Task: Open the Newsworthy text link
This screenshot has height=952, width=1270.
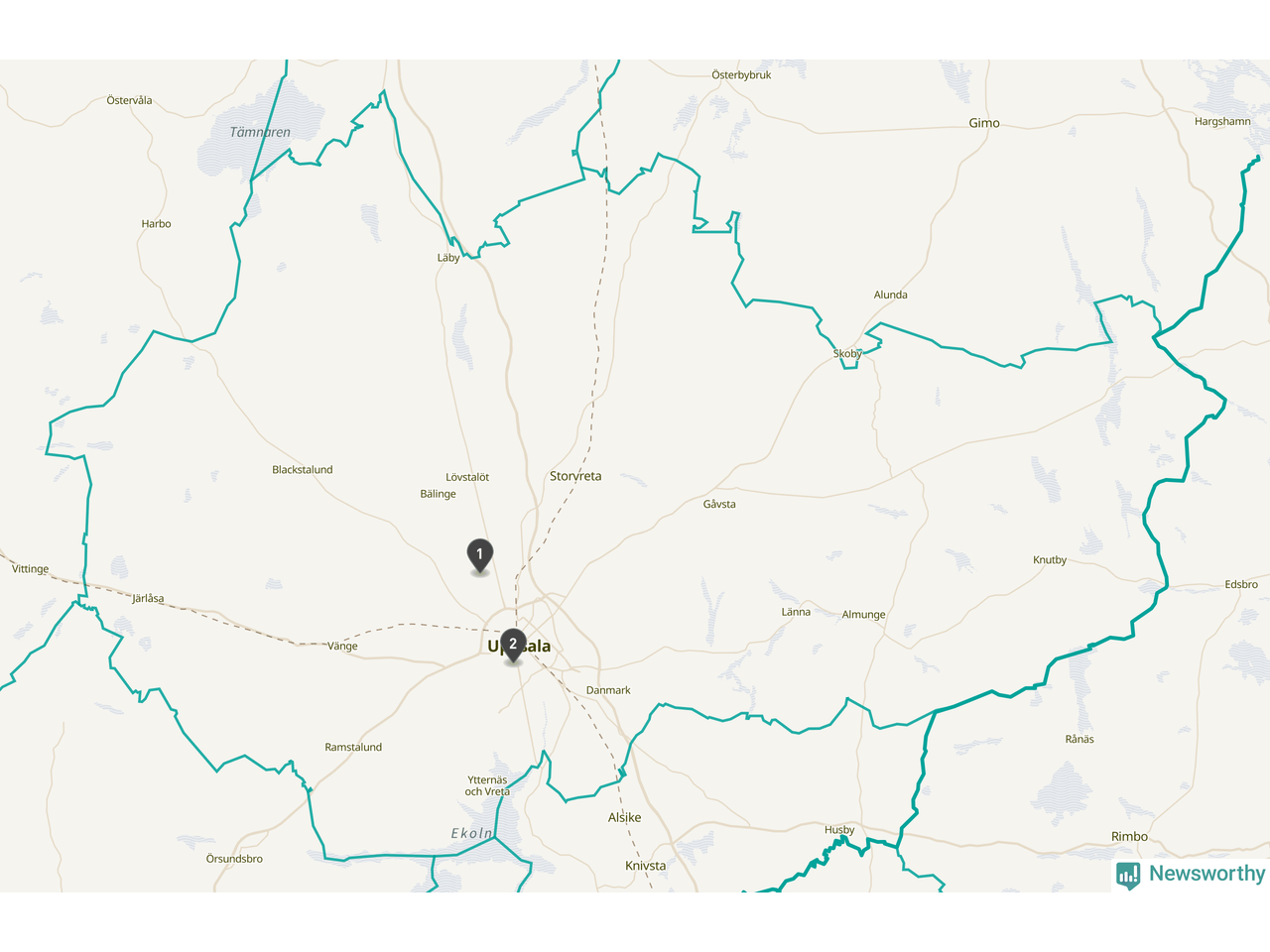Action: click(1206, 874)
